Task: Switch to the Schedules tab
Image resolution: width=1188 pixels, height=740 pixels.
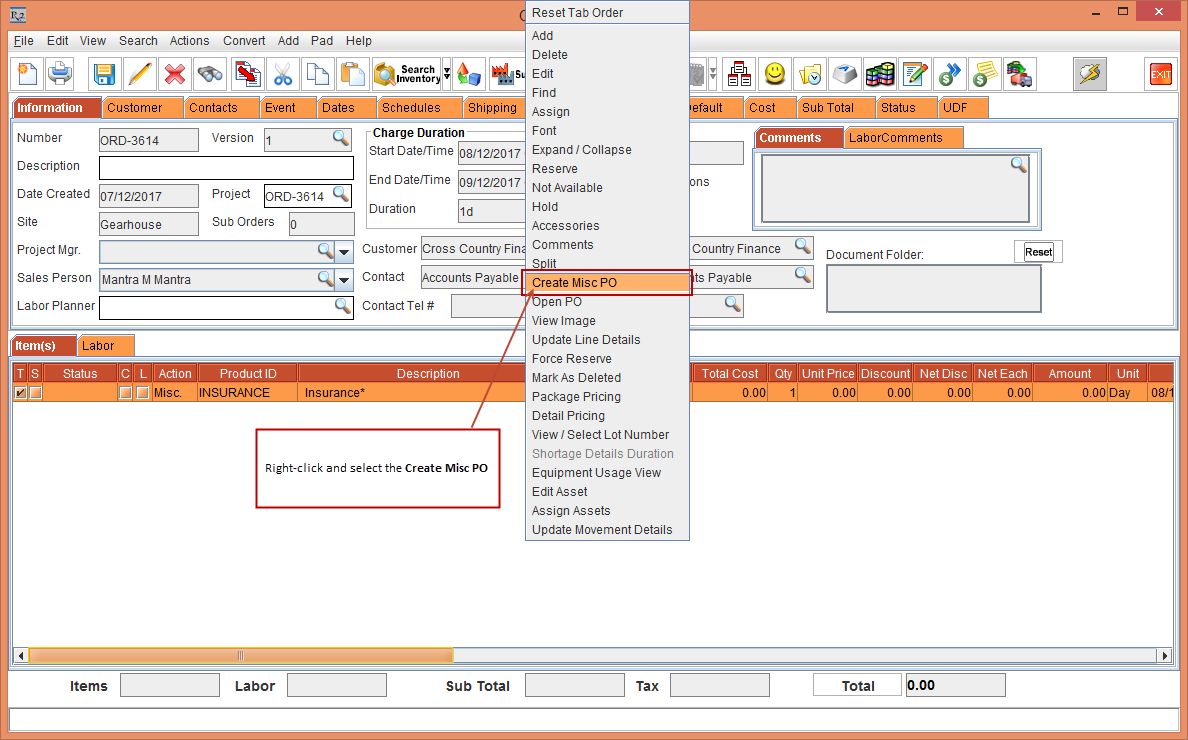Action: pyautogui.click(x=419, y=108)
